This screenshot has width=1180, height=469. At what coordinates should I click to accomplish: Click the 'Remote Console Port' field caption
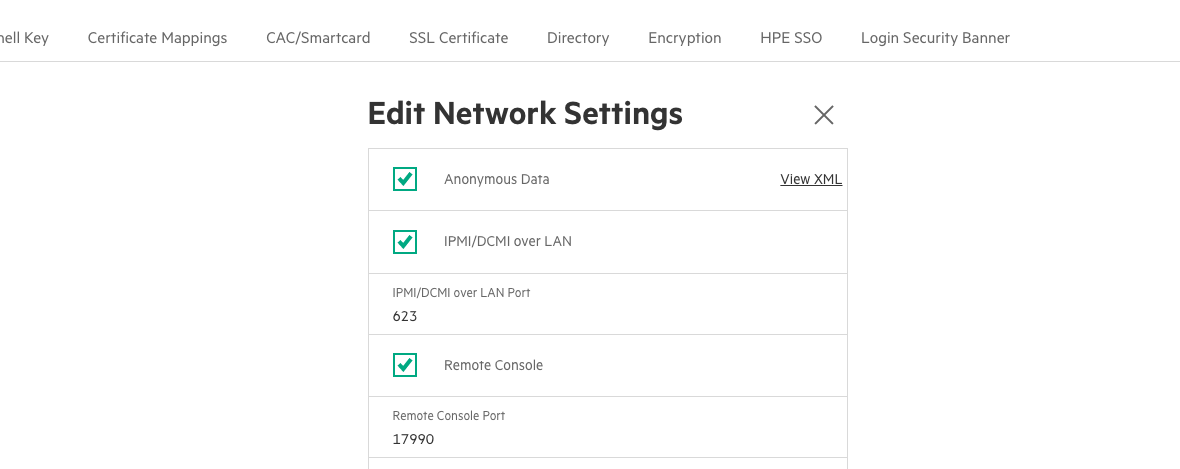(x=448, y=415)
